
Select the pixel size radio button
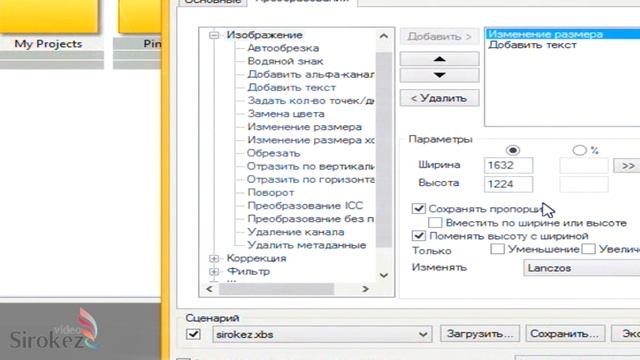(x=513, y=150)
